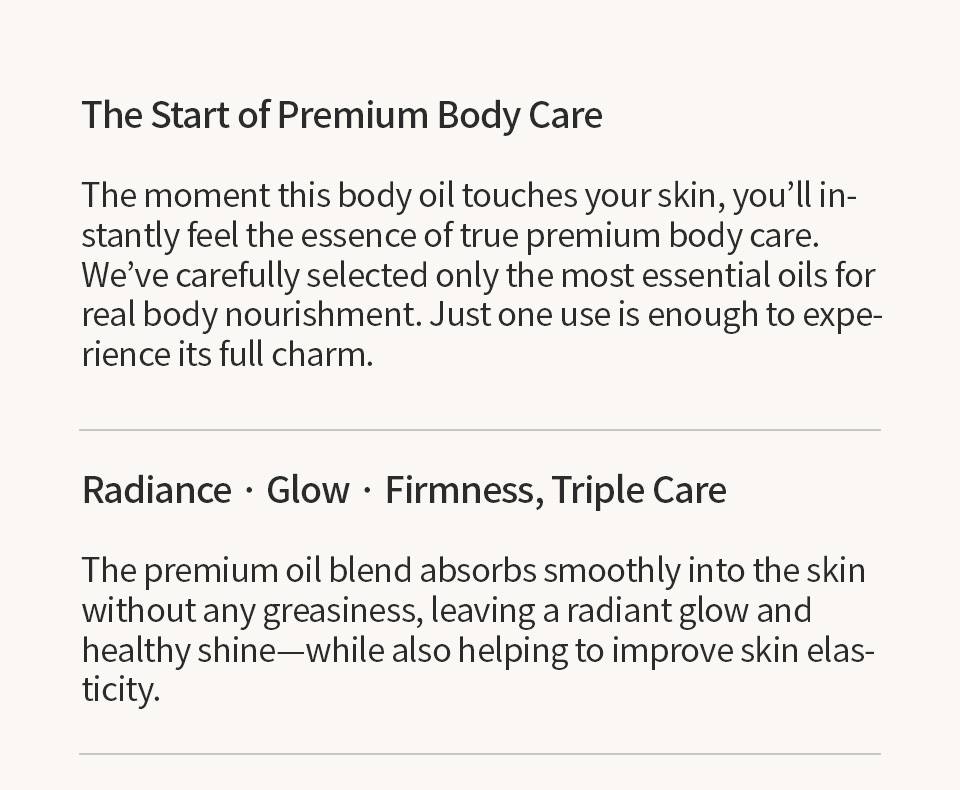This screenshot has width=960, height=790.
Task: Click the word 'Glow' in the second heading
Action: click(308, 490)
